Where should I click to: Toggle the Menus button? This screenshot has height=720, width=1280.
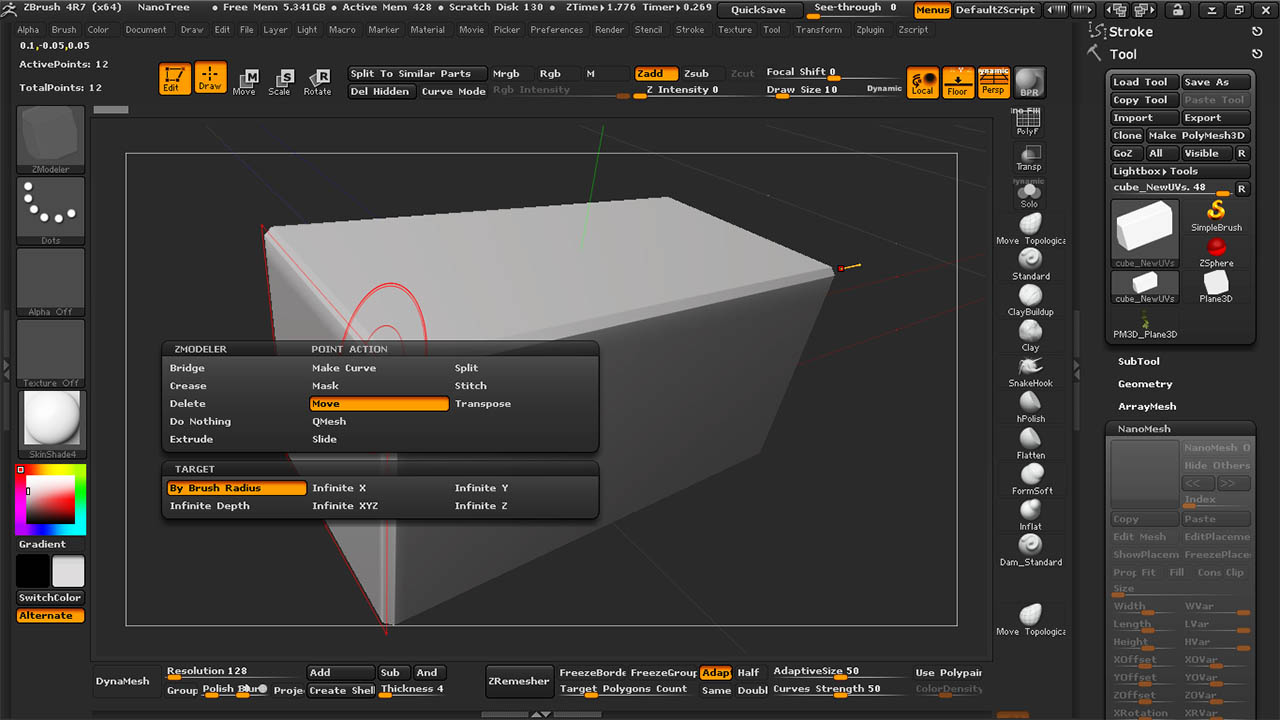932,10
